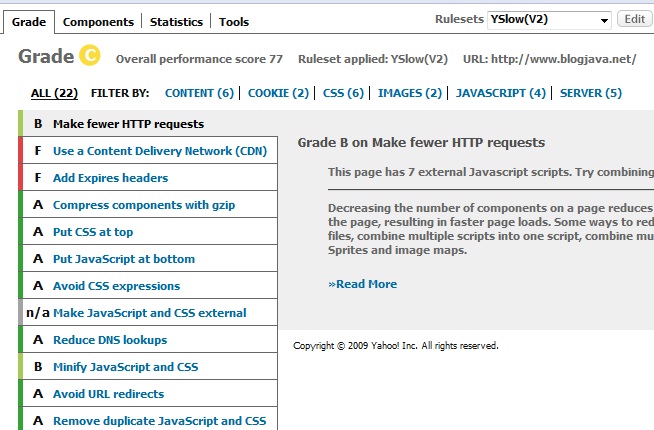654x430 pixels.
Task: Open the Tools tab
Action: pyautogui.click(x=234, y=21)
